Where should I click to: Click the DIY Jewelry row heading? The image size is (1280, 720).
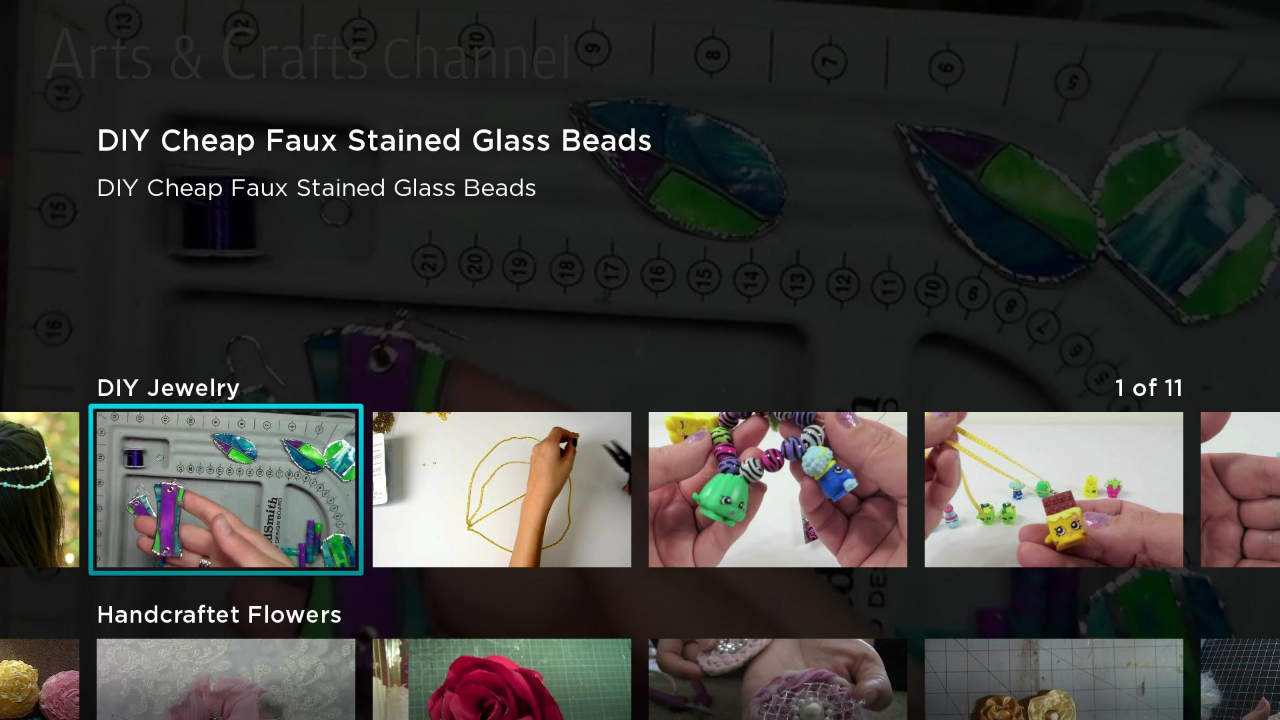click(x=168, y=388)
